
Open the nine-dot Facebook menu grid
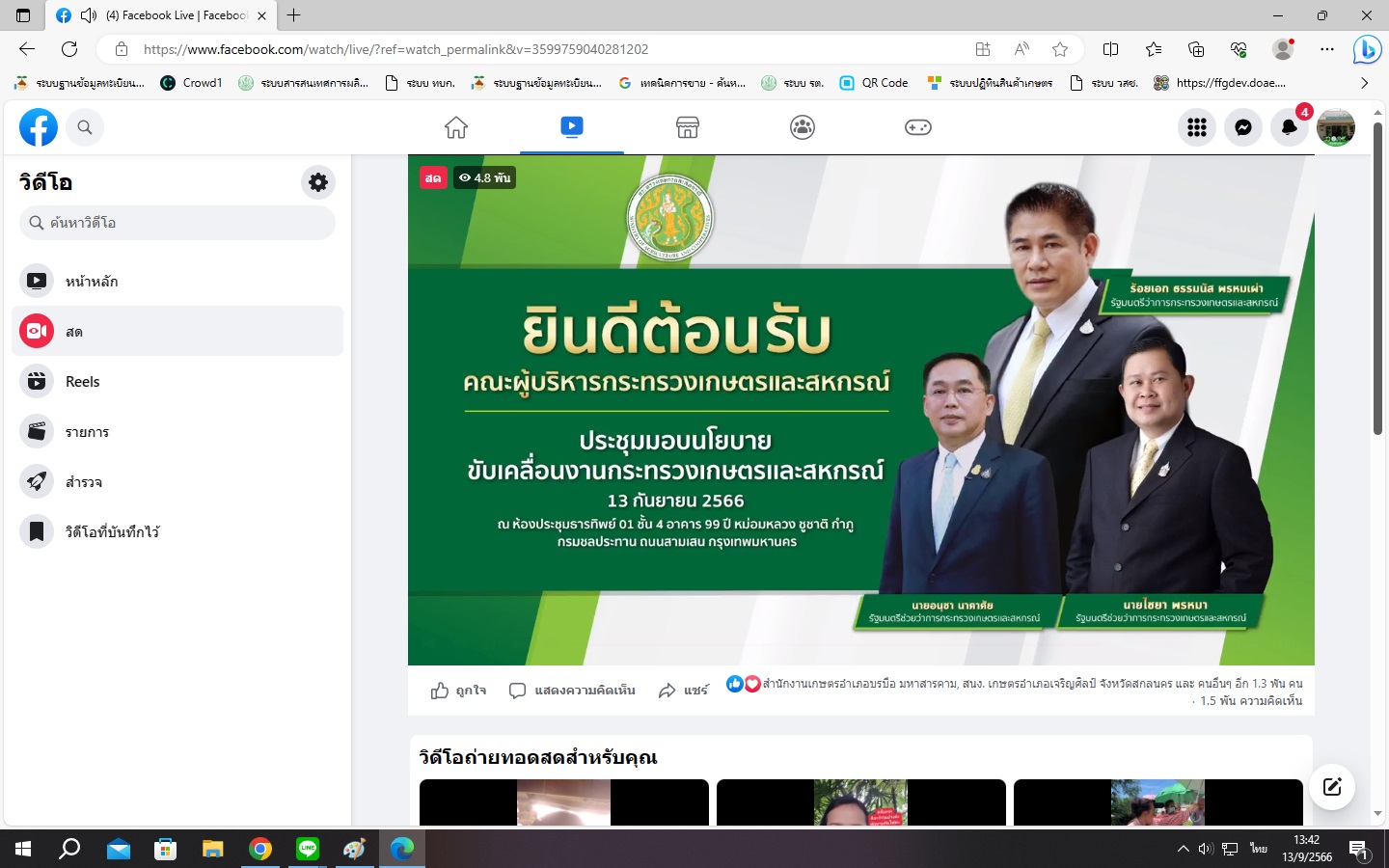[1197, 127]
